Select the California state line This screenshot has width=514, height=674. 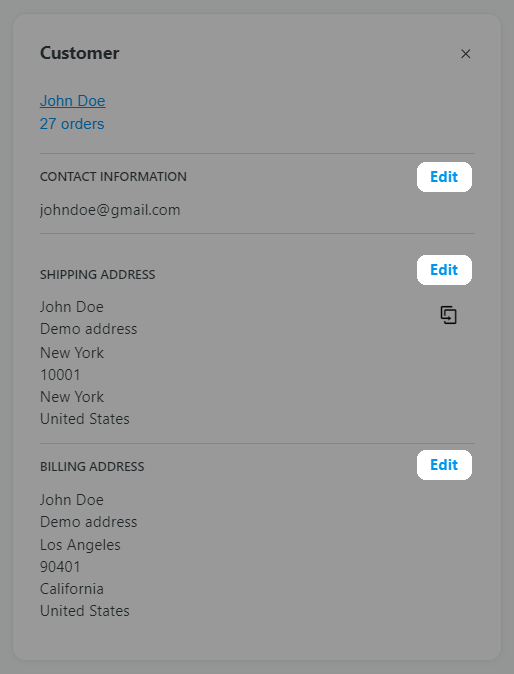[72, 589]
